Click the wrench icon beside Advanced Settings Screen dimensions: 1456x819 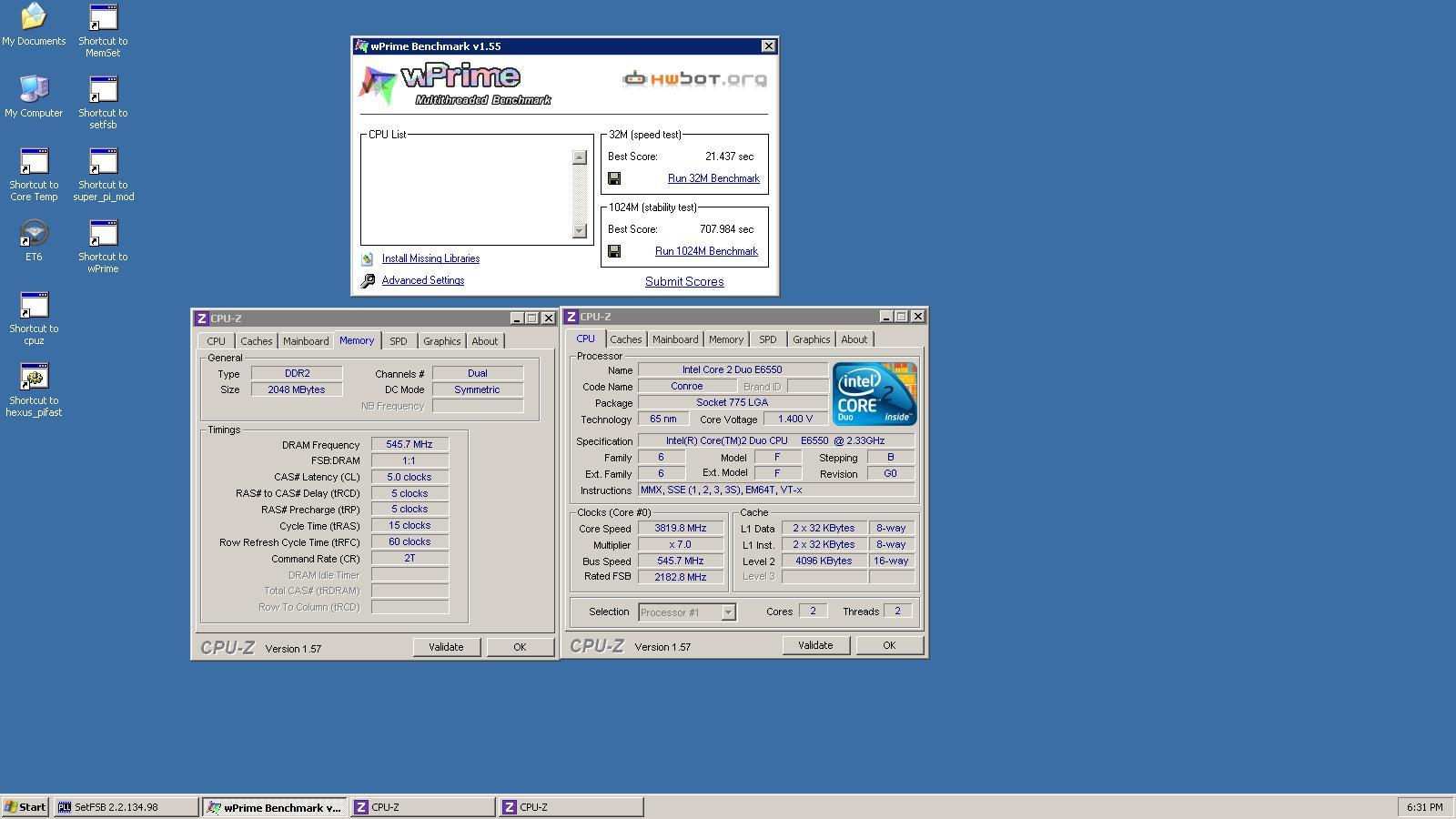tap(368, 281)
